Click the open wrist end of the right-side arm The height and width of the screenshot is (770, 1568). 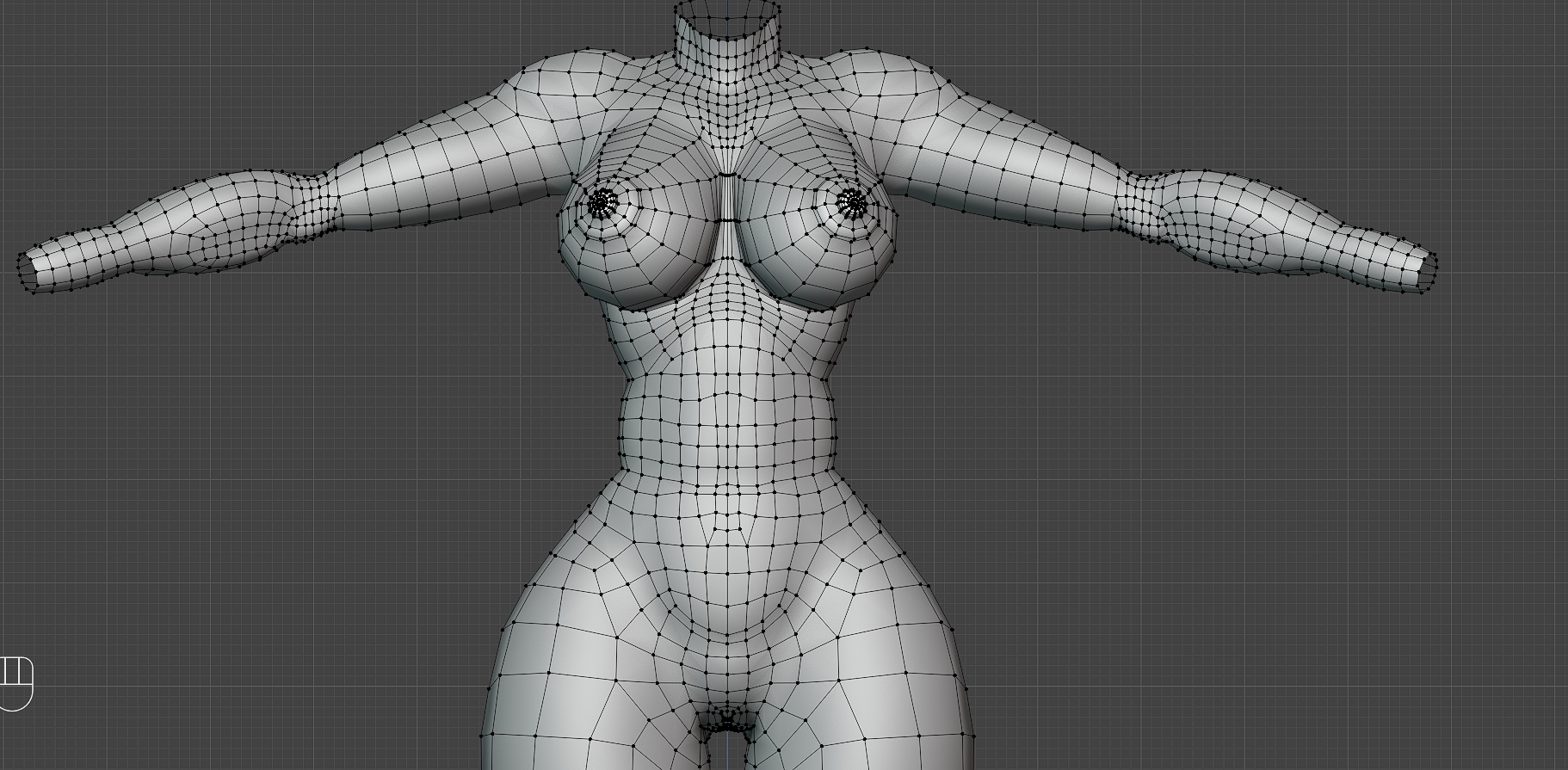(x=1428, y=273)
